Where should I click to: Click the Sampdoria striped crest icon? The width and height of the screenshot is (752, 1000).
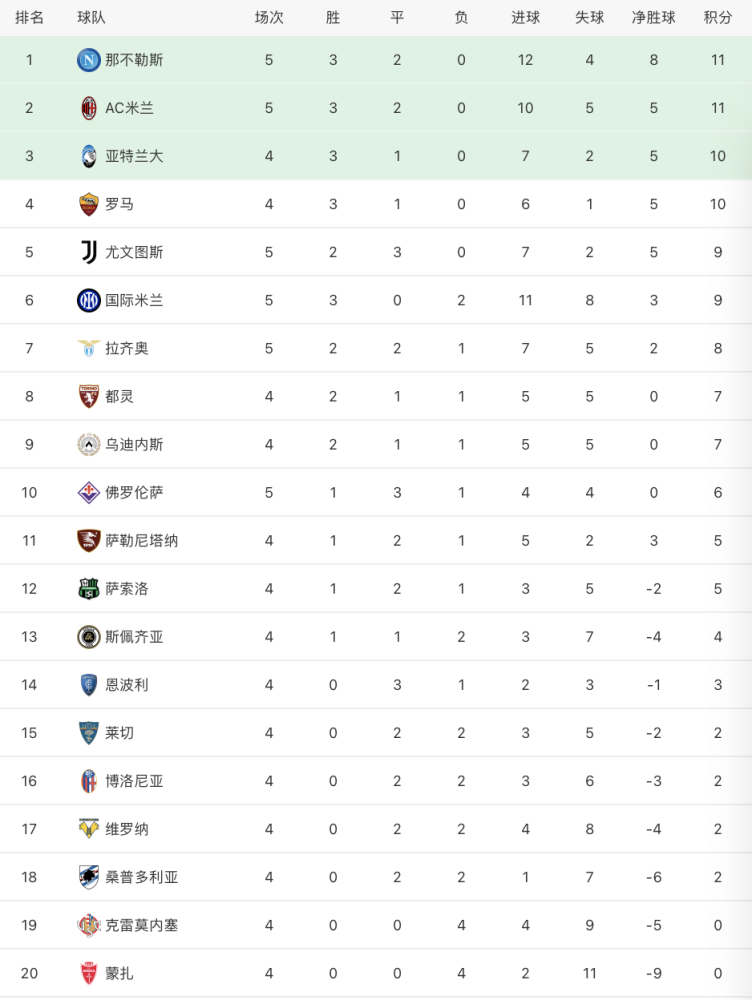pyautogui.click(x=89, y=877)
